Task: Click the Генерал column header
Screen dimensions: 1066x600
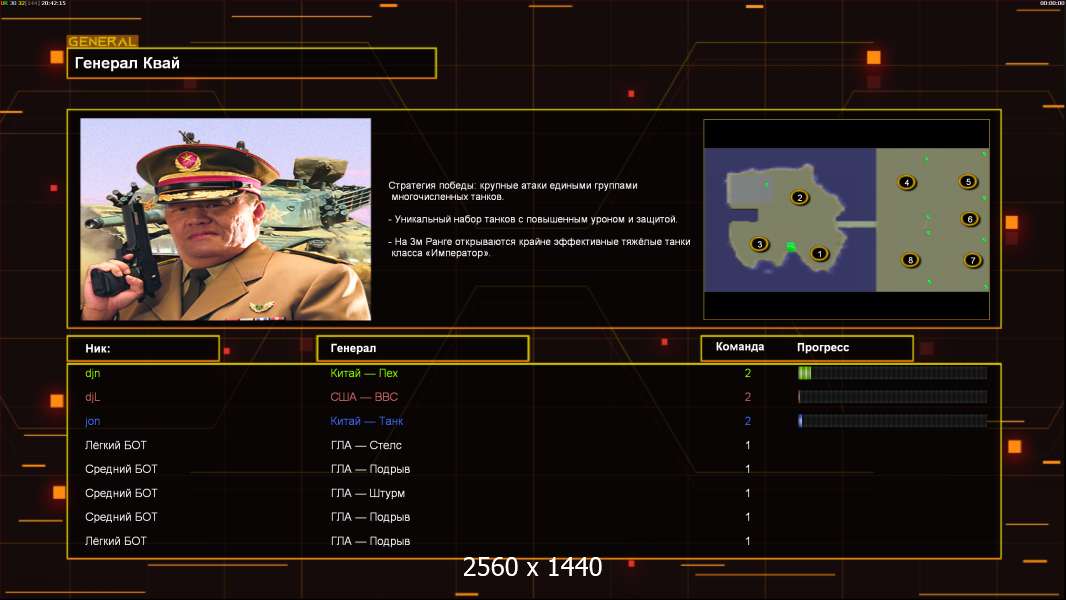Action: [422, 348]
